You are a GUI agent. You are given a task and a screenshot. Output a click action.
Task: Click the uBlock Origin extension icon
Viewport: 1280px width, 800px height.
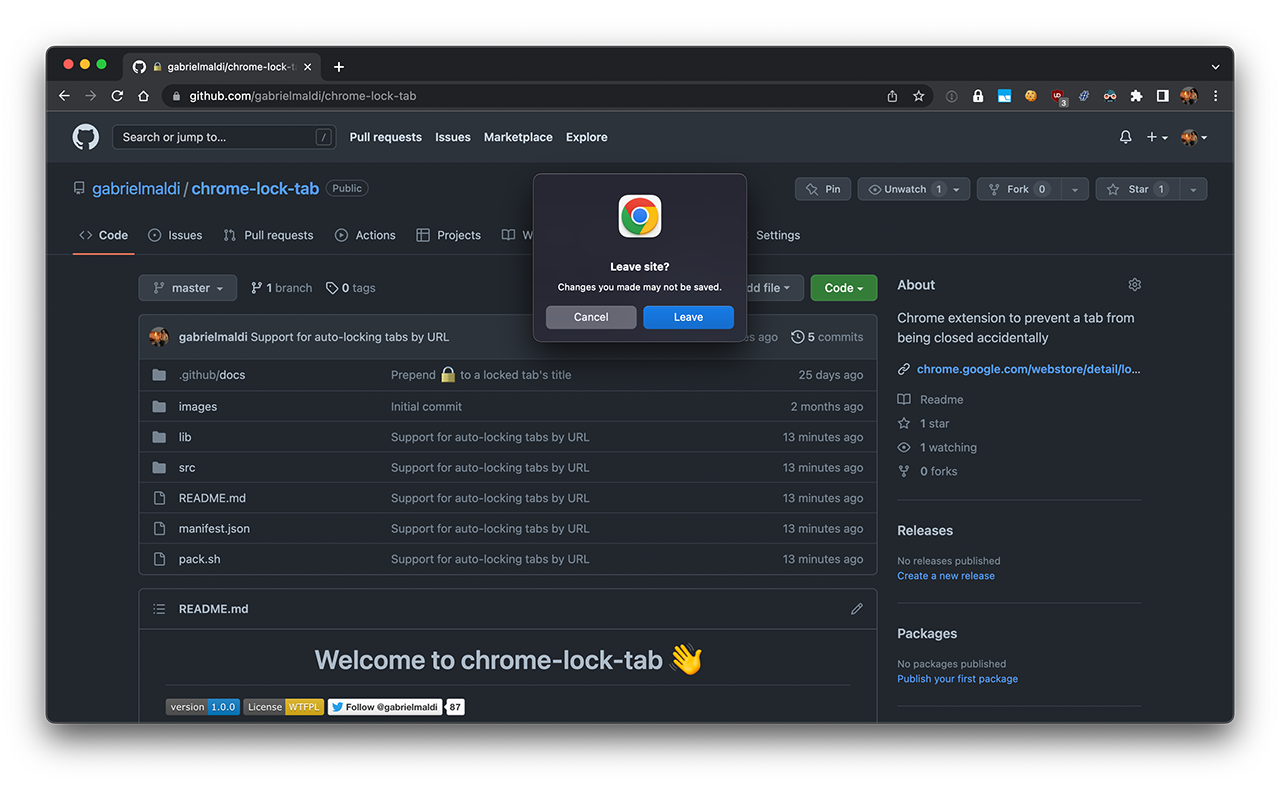(x=1058, y=96)
